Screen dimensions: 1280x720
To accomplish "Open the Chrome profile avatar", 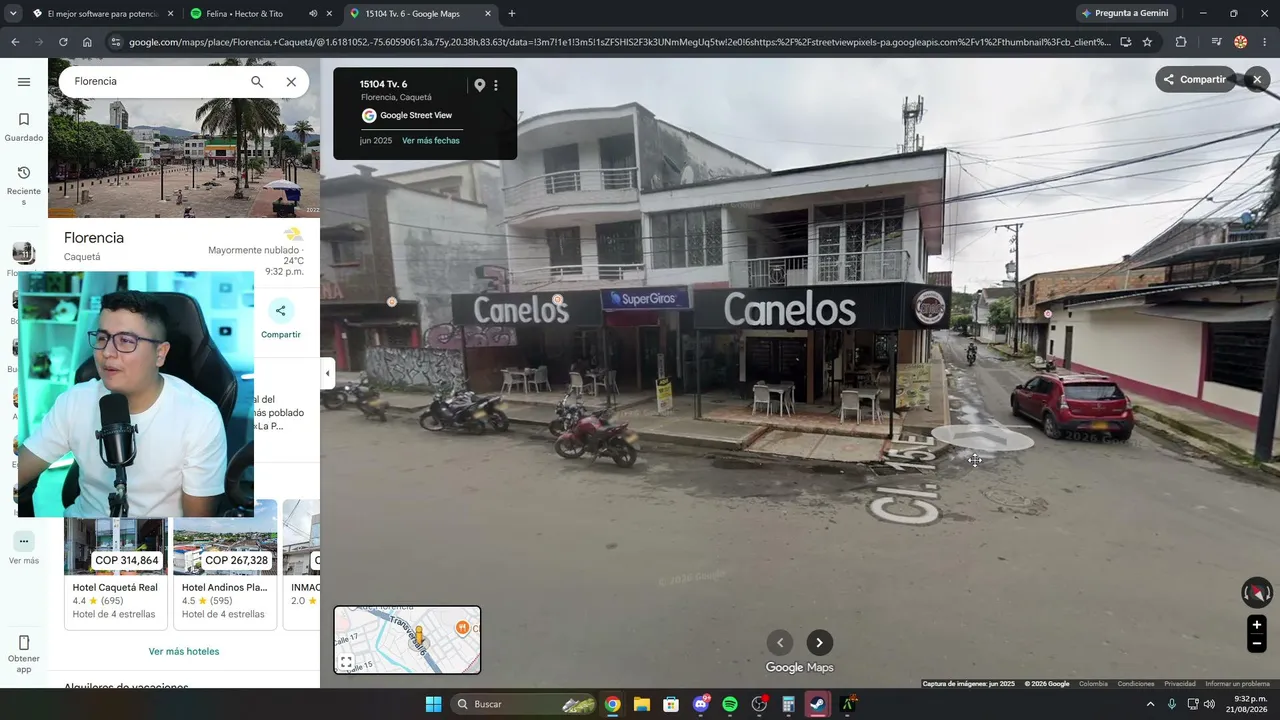I will pos(1241,42).
